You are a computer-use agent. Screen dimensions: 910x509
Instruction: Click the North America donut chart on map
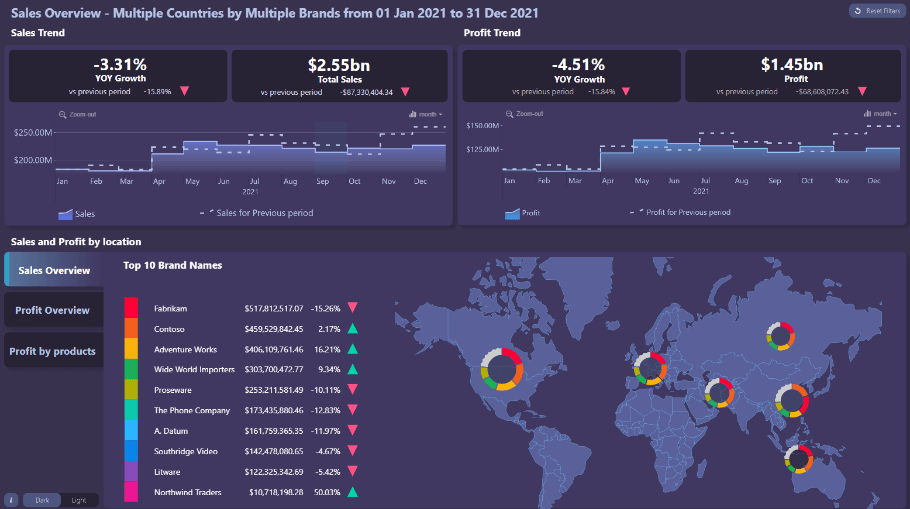coord(500,368)
